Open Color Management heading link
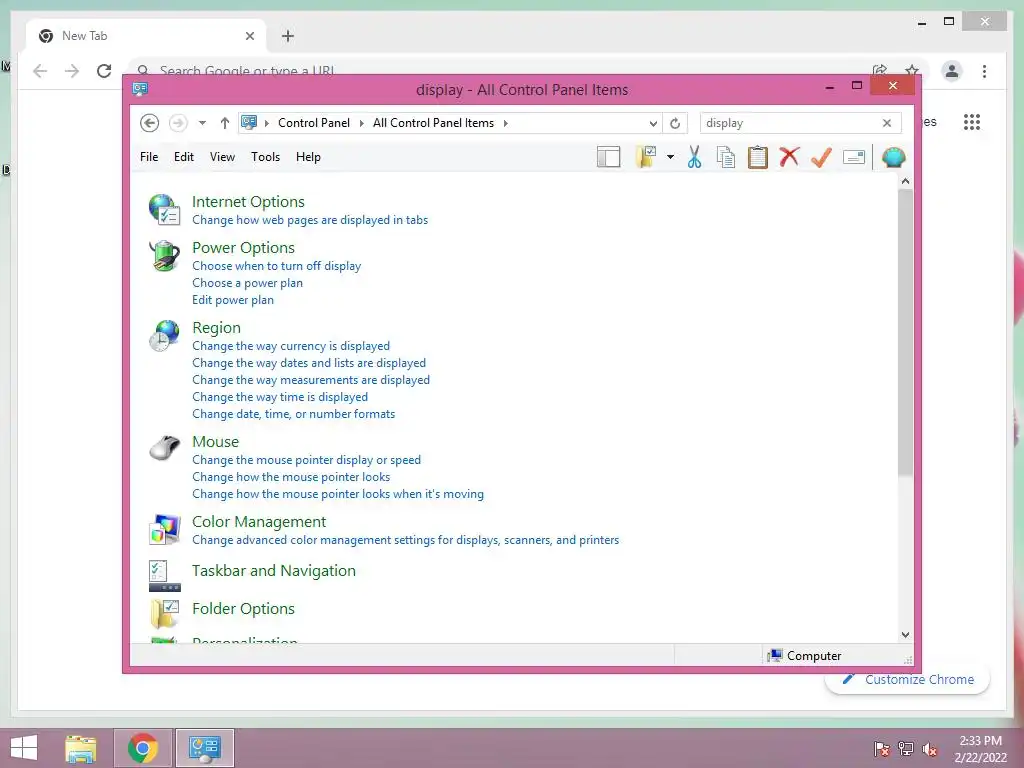This screenshot has height=768, width=1024. (259, 522)
